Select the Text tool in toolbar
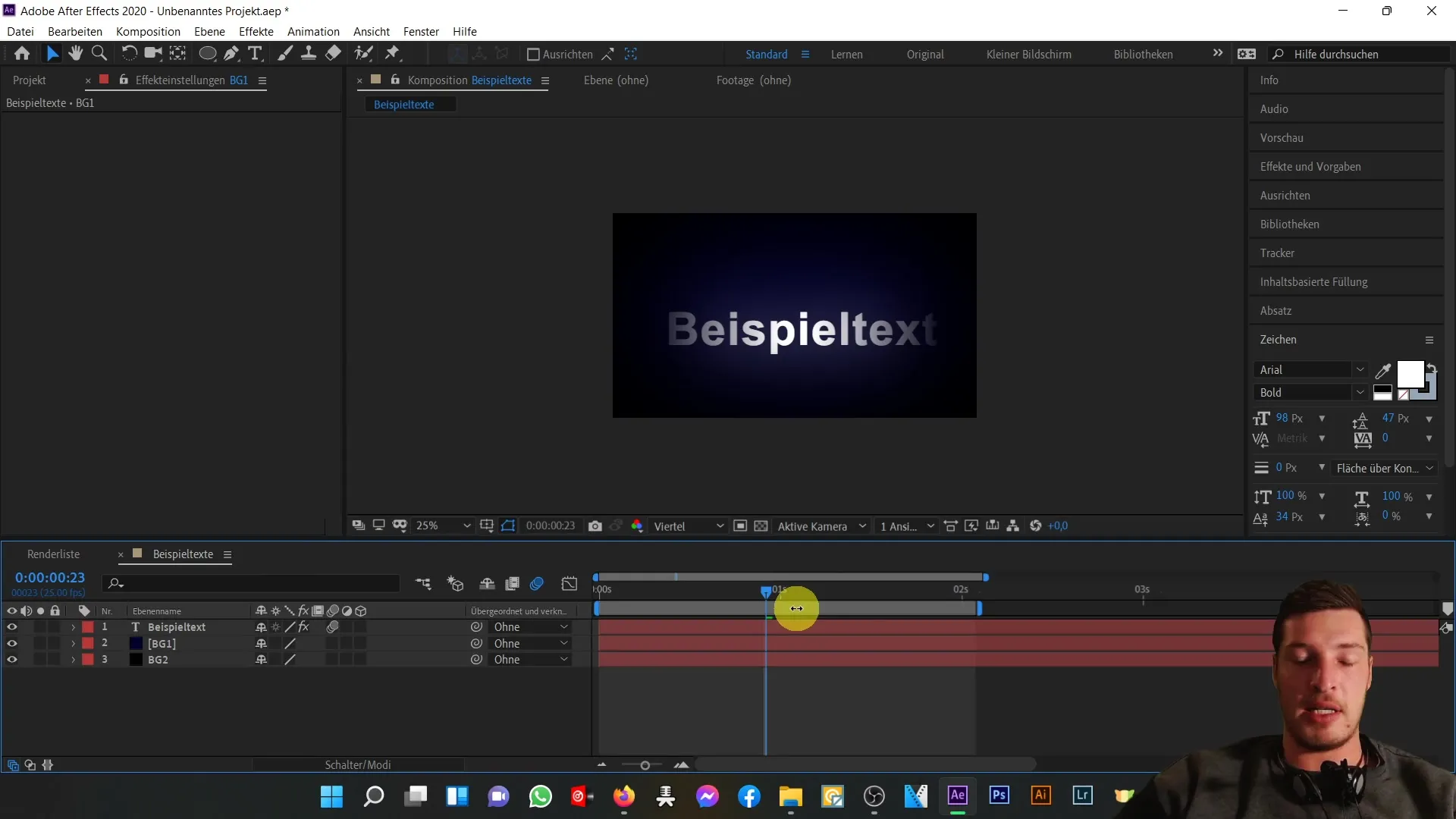 click(x=254, y=53)
